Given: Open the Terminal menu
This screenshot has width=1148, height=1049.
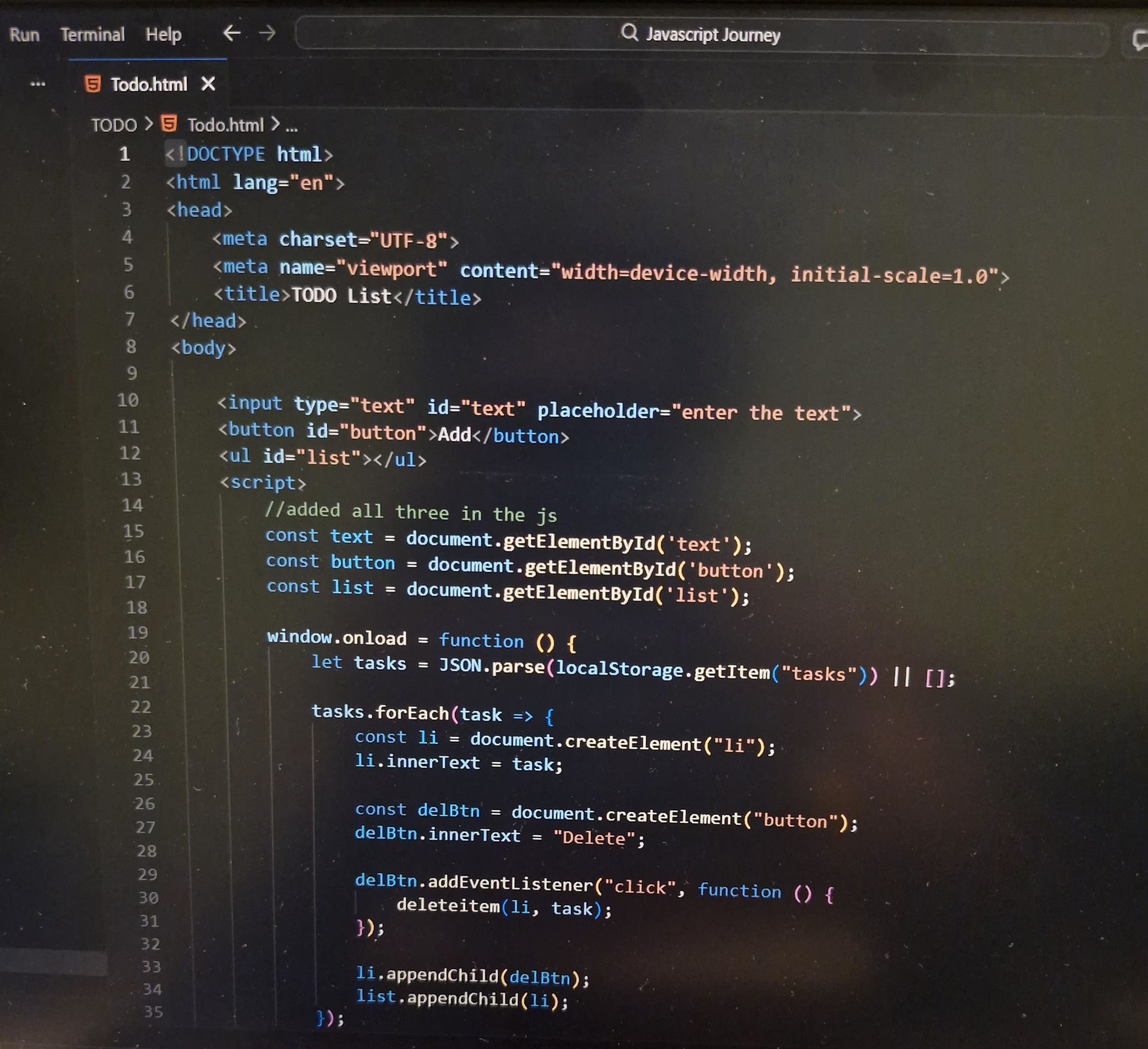Looking at the screenshot, I should [x=92, y=35].
